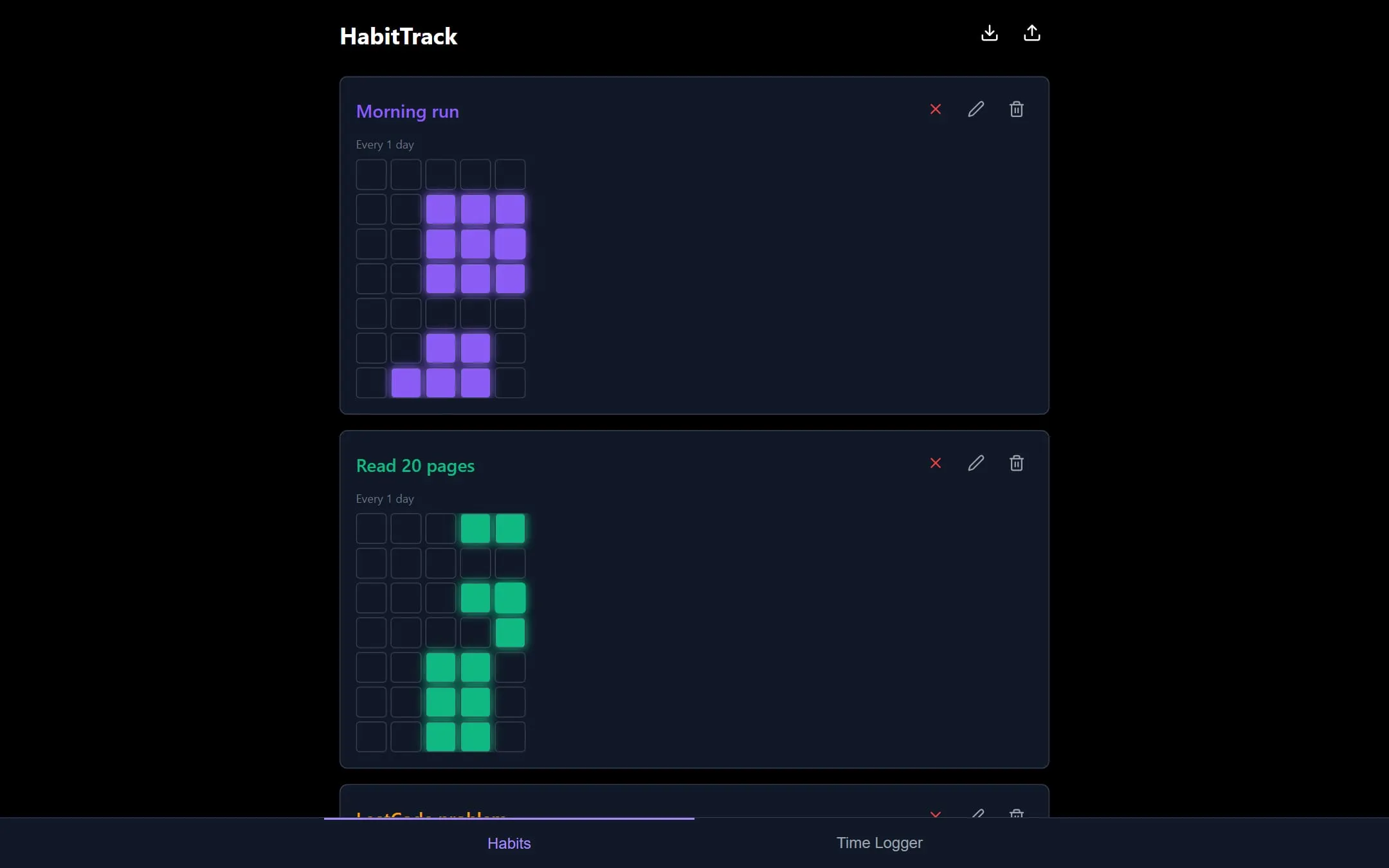Click red X on Morning run card

pos(935,109)
